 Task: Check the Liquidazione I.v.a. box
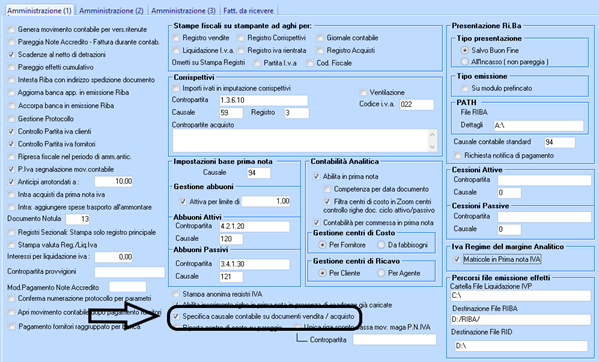click(176, 50)
